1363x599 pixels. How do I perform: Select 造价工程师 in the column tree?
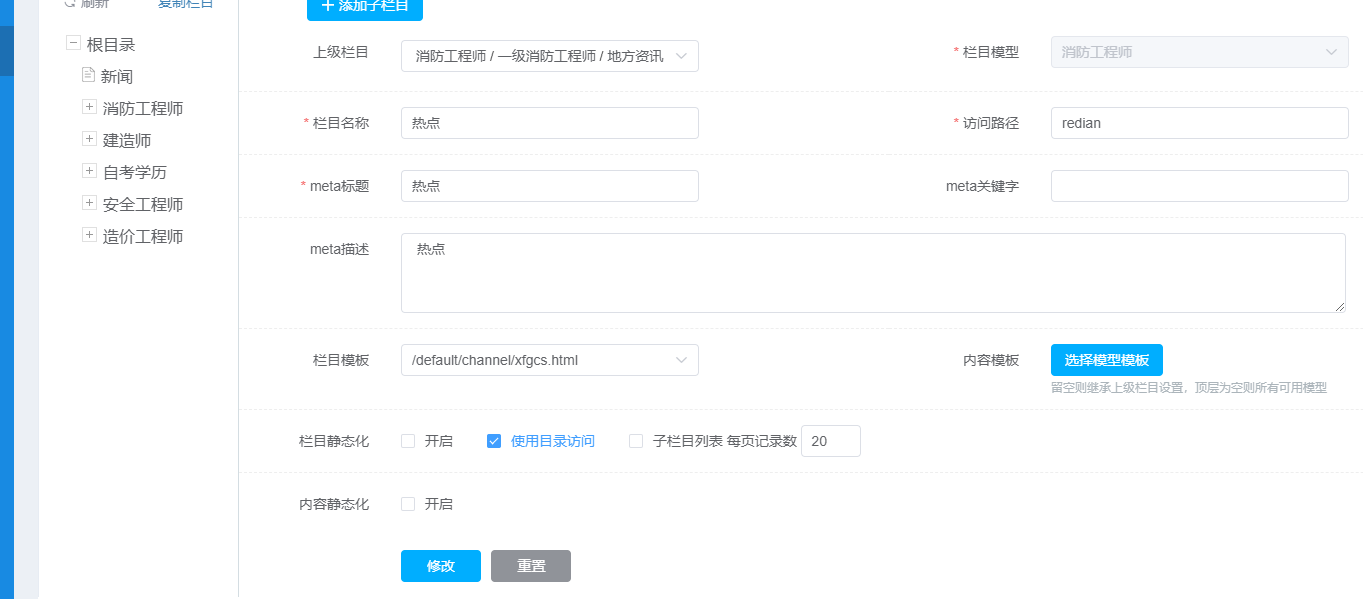[x=143, y=236]
